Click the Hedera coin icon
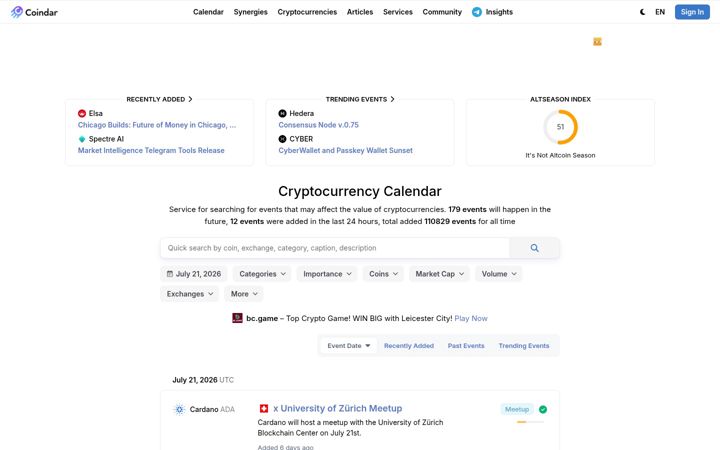Screen dimensions: 720x450 click(x=282, y=113)
